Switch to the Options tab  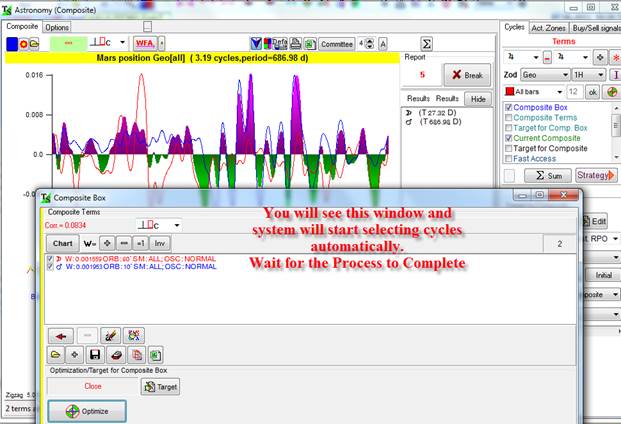click(57, 28)
